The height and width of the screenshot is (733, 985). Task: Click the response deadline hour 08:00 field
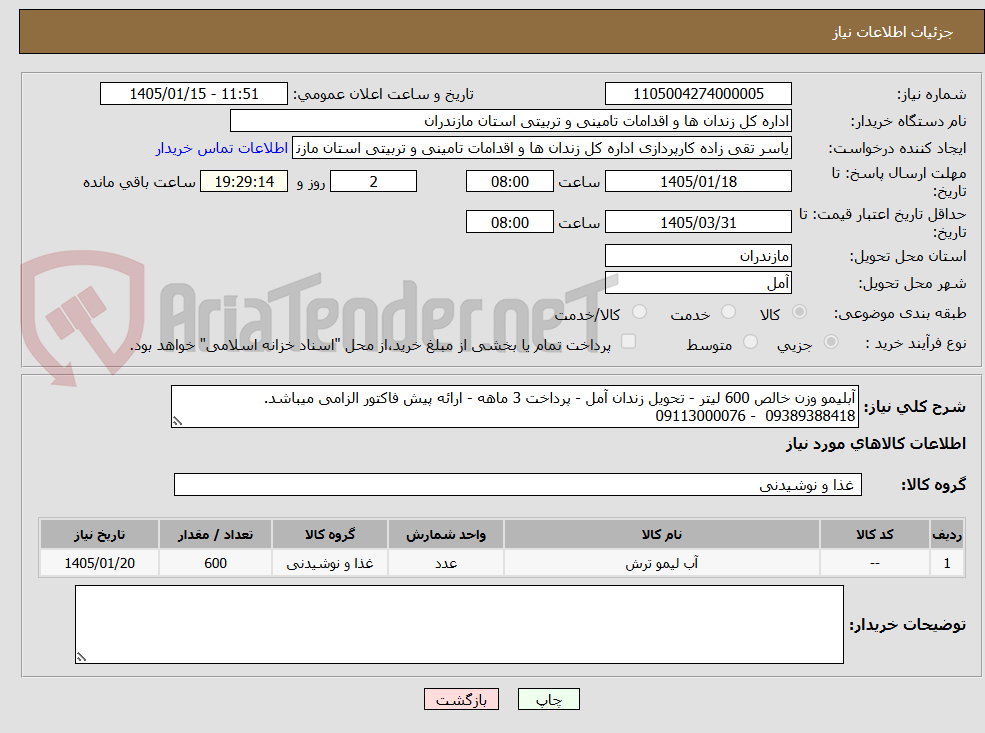(509, 182)
